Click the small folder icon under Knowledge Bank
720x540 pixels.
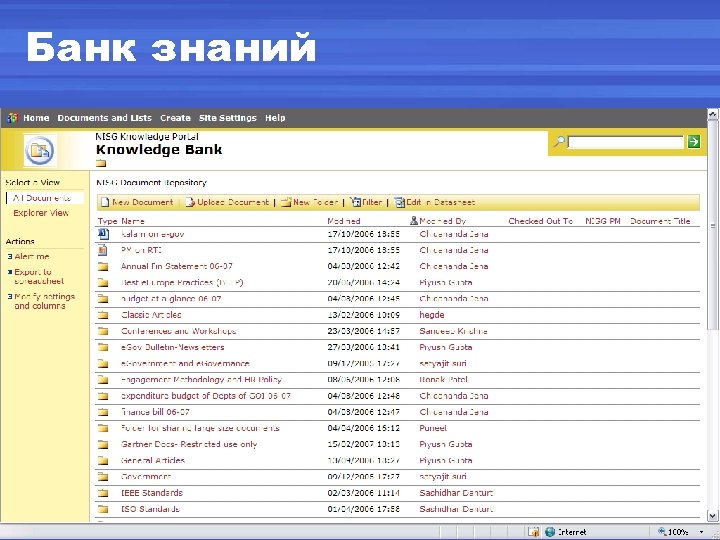tap(101, 163)
